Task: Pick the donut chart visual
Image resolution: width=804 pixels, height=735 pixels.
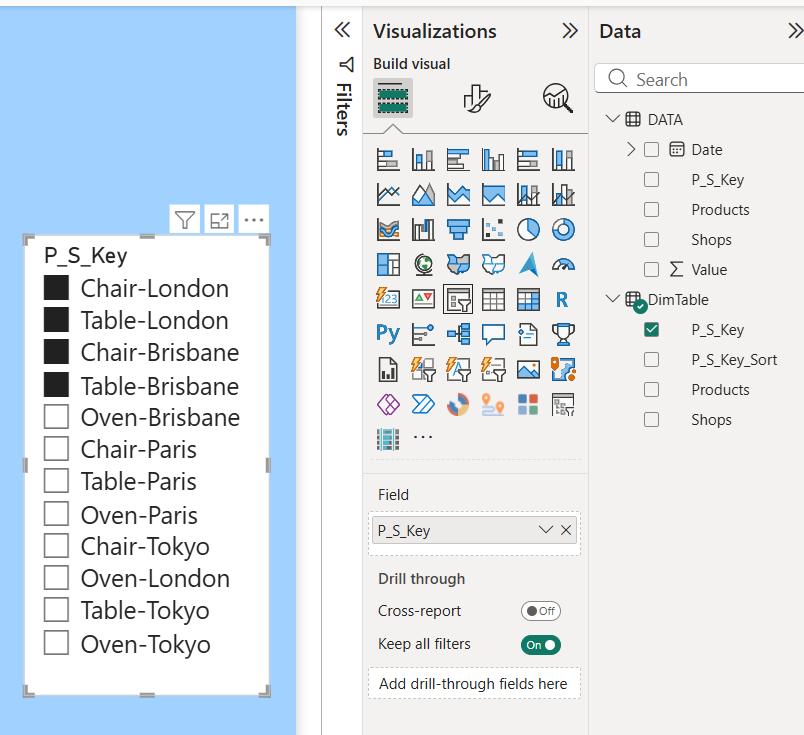Action: pyautogui.click(x=563, y=230)
